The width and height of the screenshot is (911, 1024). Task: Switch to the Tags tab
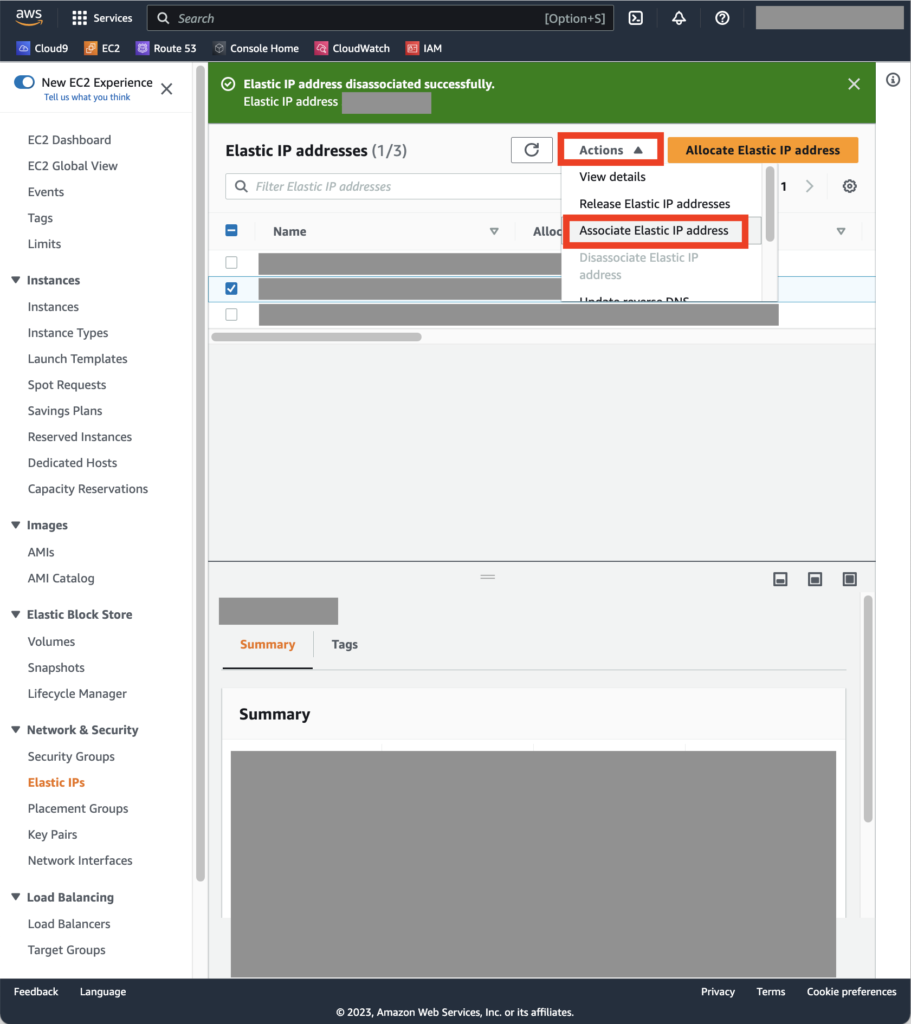(345, 645)
